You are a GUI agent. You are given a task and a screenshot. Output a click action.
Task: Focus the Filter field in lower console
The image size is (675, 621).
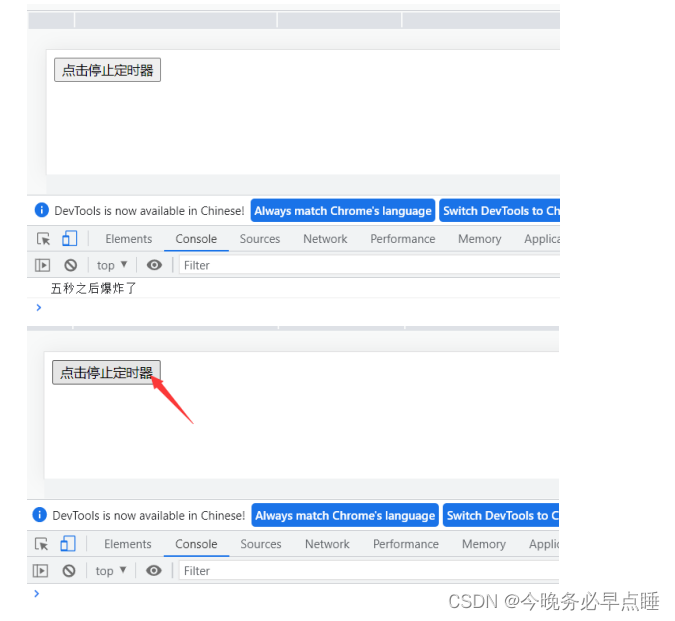click(369, 571)
